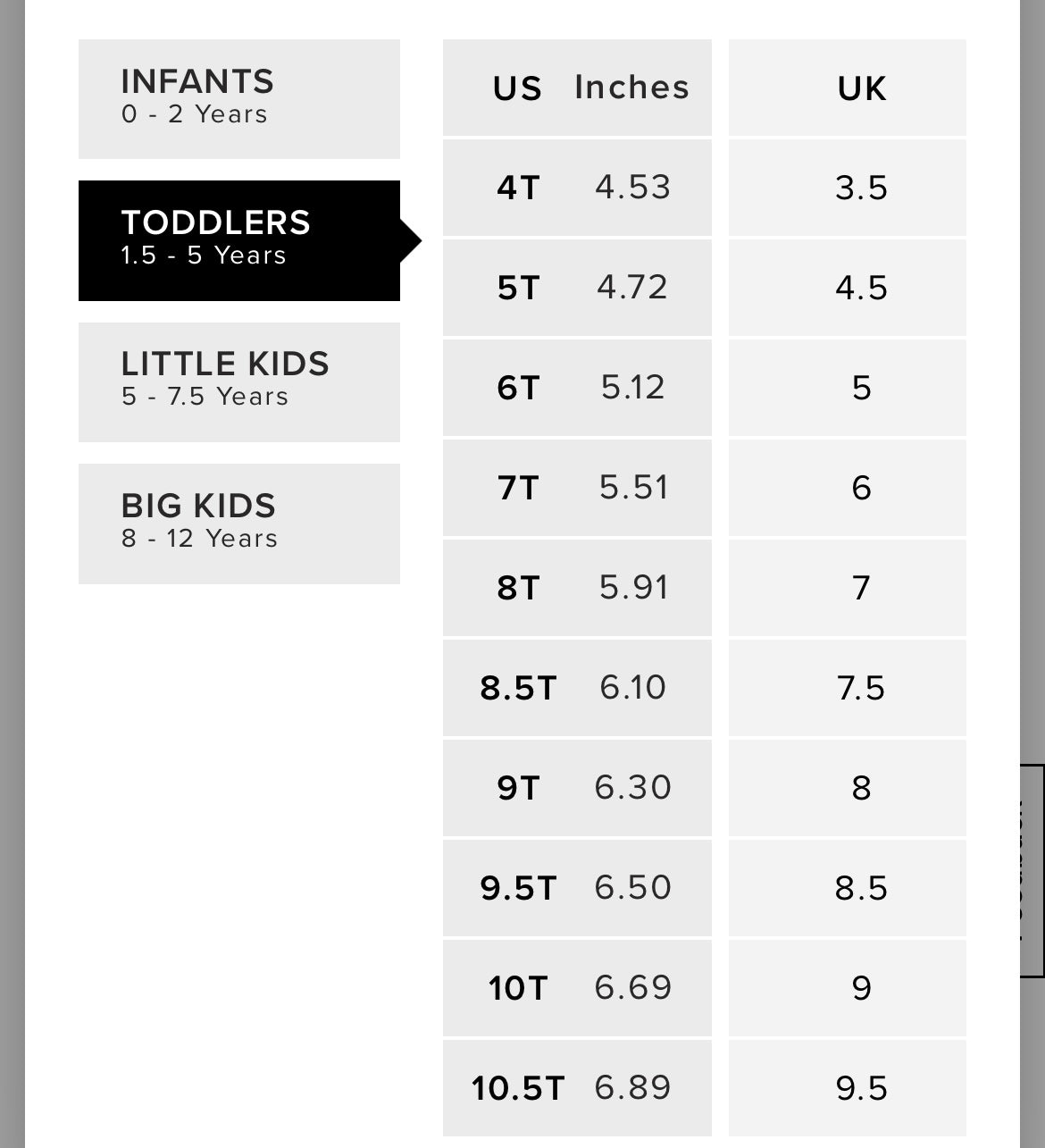Open the vertical side tab on right edge
Image resolution: width=1045 pixels, height=1148 pixels.
click(x=1032, y=870)
